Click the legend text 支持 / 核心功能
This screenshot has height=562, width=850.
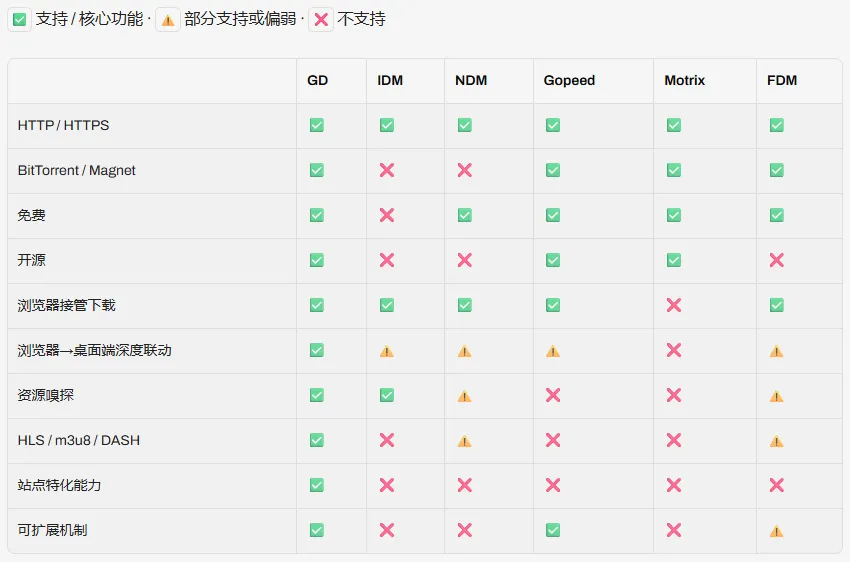coord(89,20)
